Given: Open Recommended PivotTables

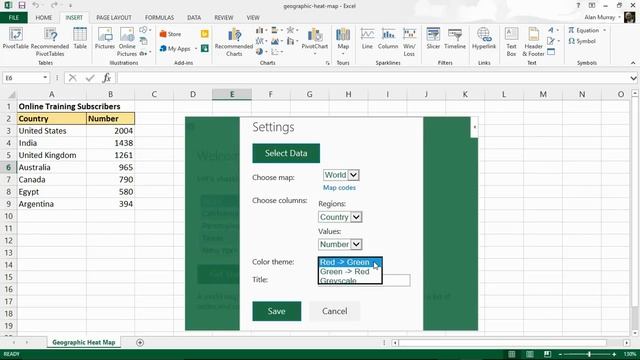Looking at the screenshot, I should tap(50, 42).
